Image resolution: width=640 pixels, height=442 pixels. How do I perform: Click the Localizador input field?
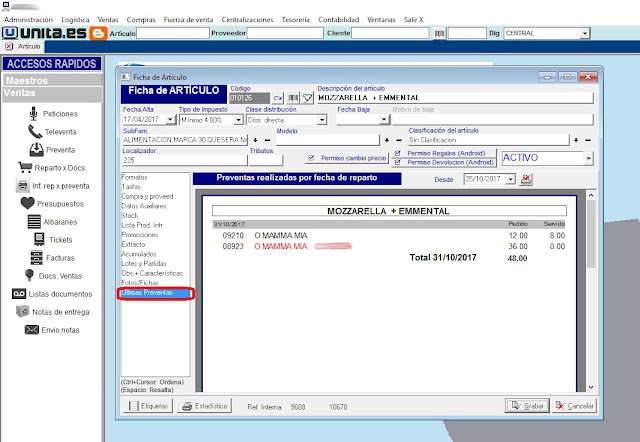(x=183, y=160)
